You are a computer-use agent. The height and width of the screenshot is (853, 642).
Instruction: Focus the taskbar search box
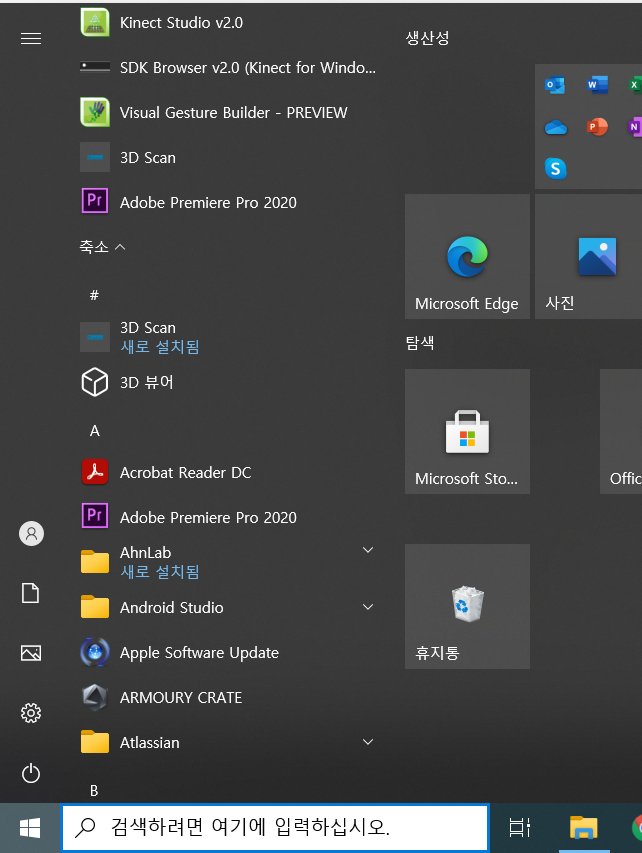coord(275,827)
